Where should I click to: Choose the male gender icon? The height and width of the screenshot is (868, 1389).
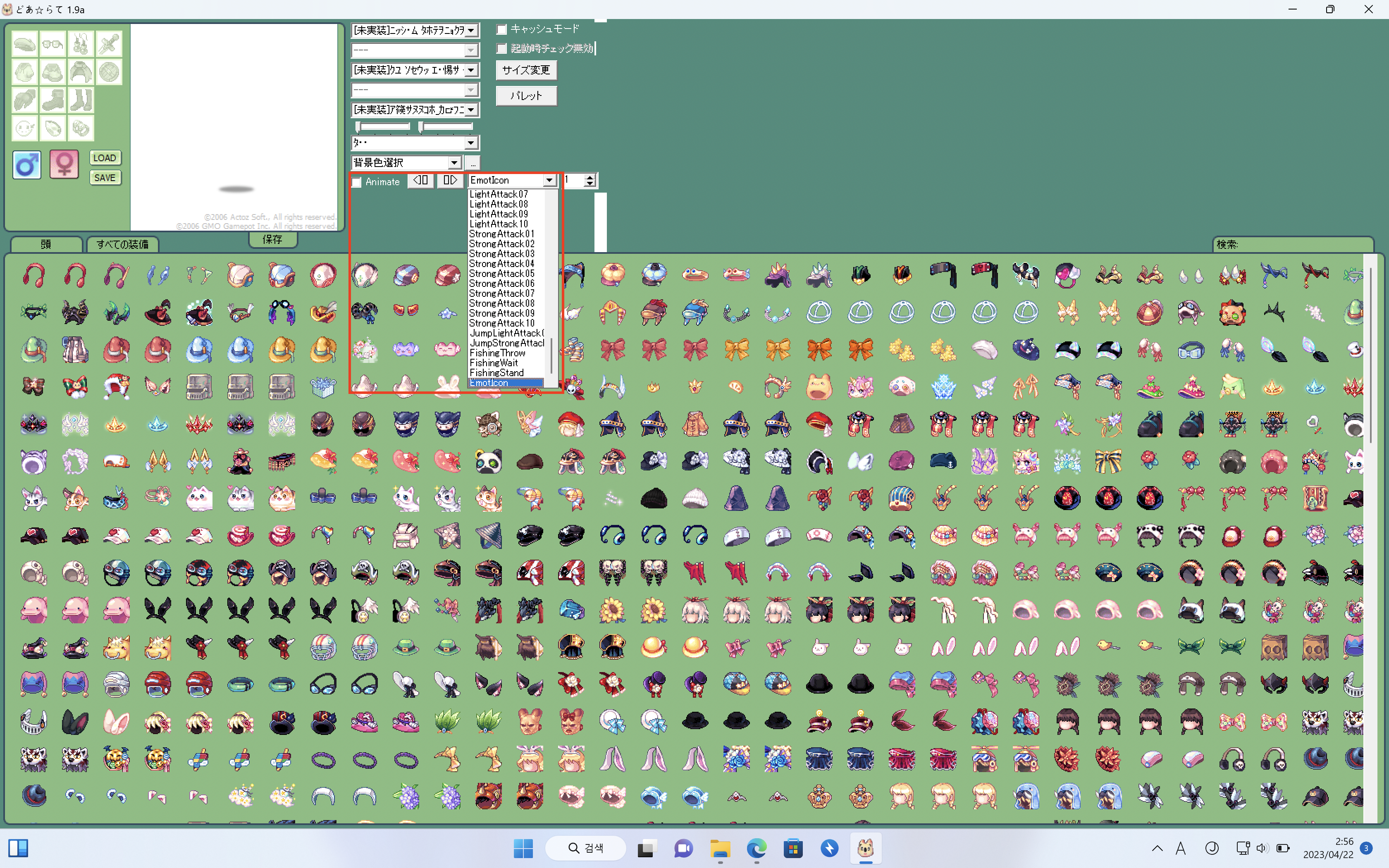click(x=27, y=165)
